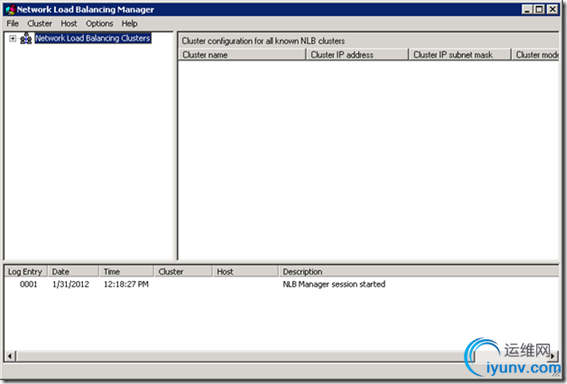Select Network Load Balancing Clusters tree item
Viewport: 567px width, 384px height.
93,38
